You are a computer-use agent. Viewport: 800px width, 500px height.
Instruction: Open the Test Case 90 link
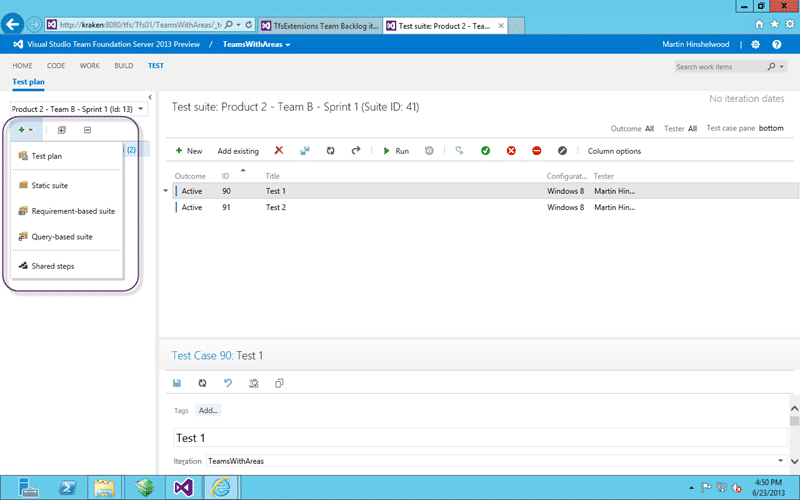pos(203,356)
